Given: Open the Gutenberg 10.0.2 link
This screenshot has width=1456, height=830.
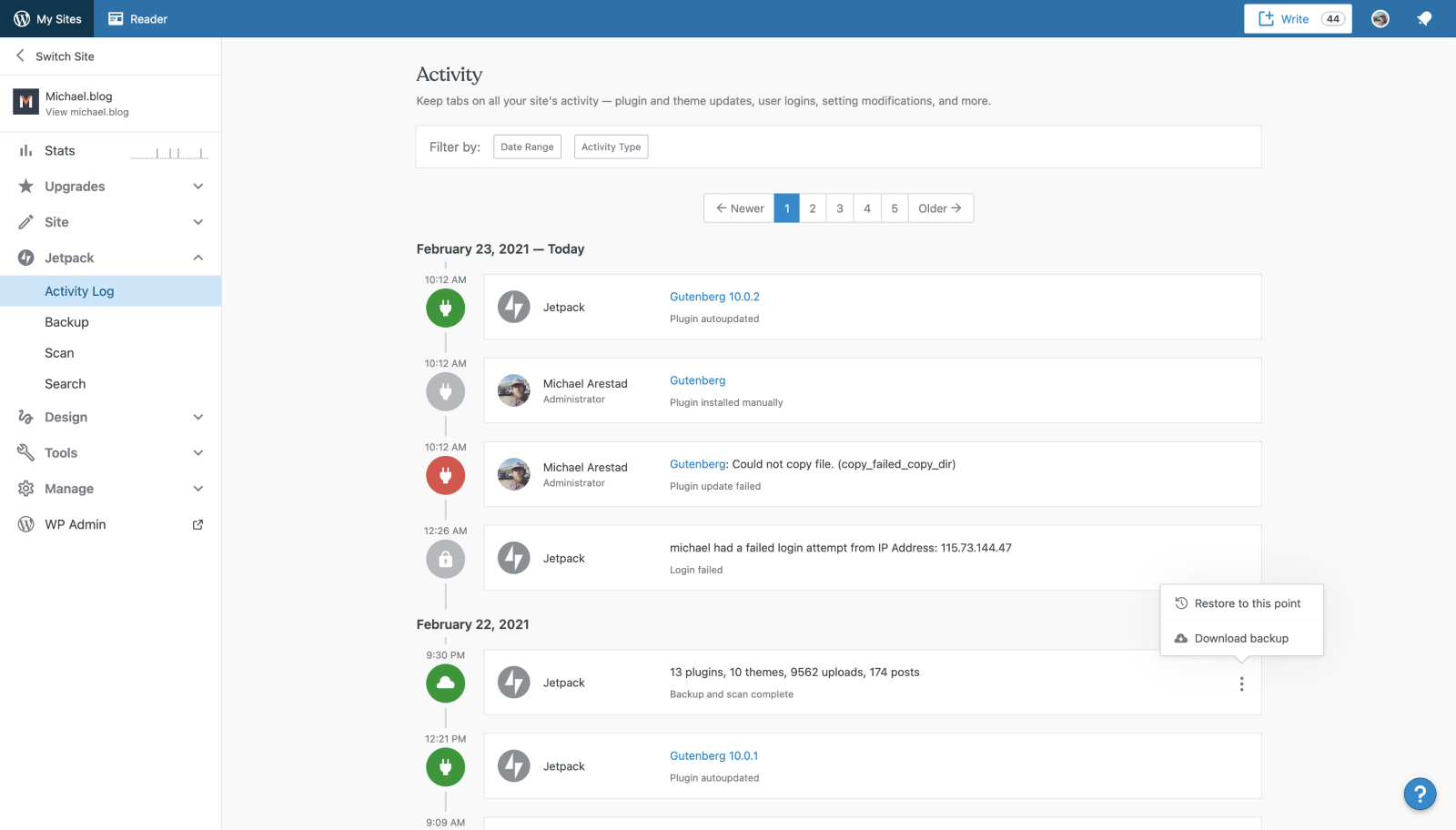Looking at the screenshot, I should 714,297.
